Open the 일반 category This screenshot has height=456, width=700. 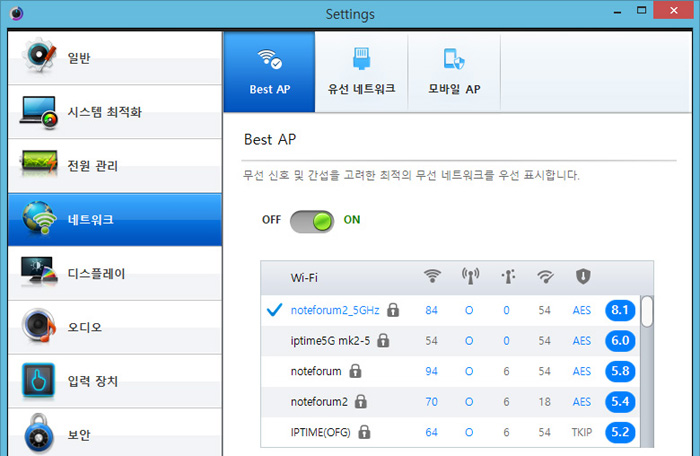click(x=115, y=58)
